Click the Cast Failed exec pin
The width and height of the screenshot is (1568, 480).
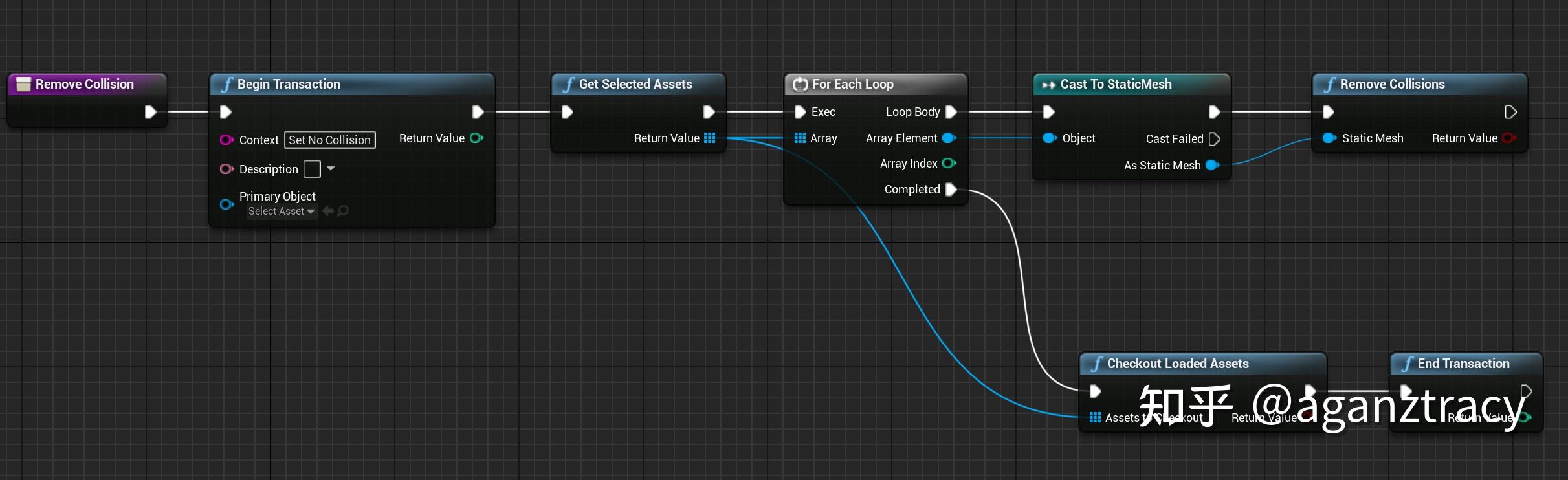click(1215, 139)
